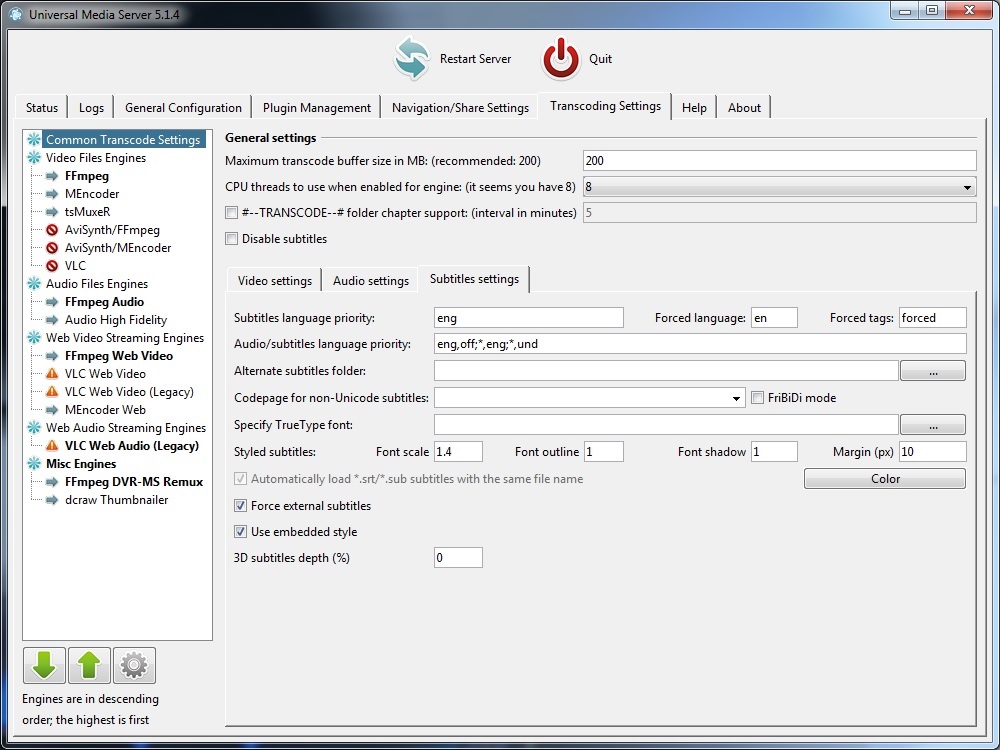This screenshot has width=1000, height=750.
Task: Enable TRANSCODE folder chapter support checkbox
Action: (x=232, y=213)
